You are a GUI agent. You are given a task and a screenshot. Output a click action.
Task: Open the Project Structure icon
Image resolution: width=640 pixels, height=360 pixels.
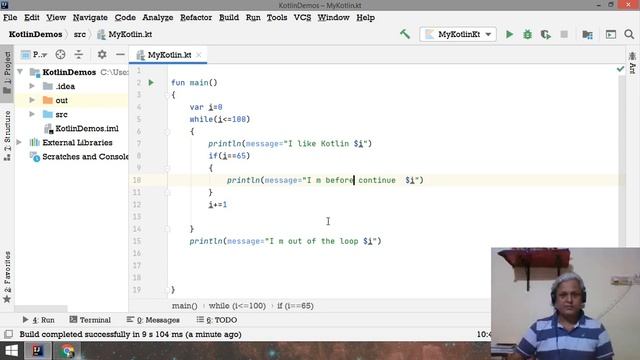point(587,34)
